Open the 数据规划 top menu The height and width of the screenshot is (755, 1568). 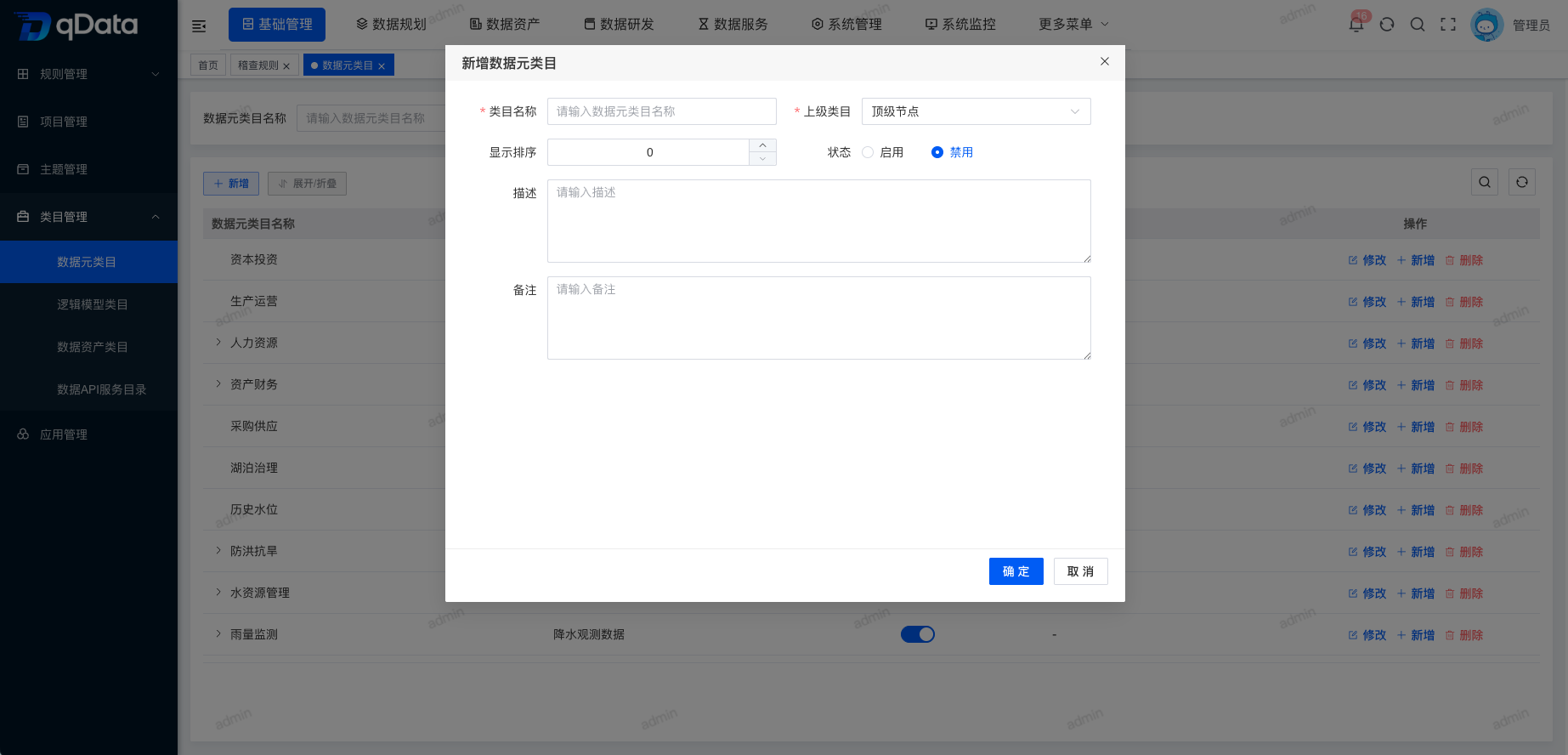[391, 25]
